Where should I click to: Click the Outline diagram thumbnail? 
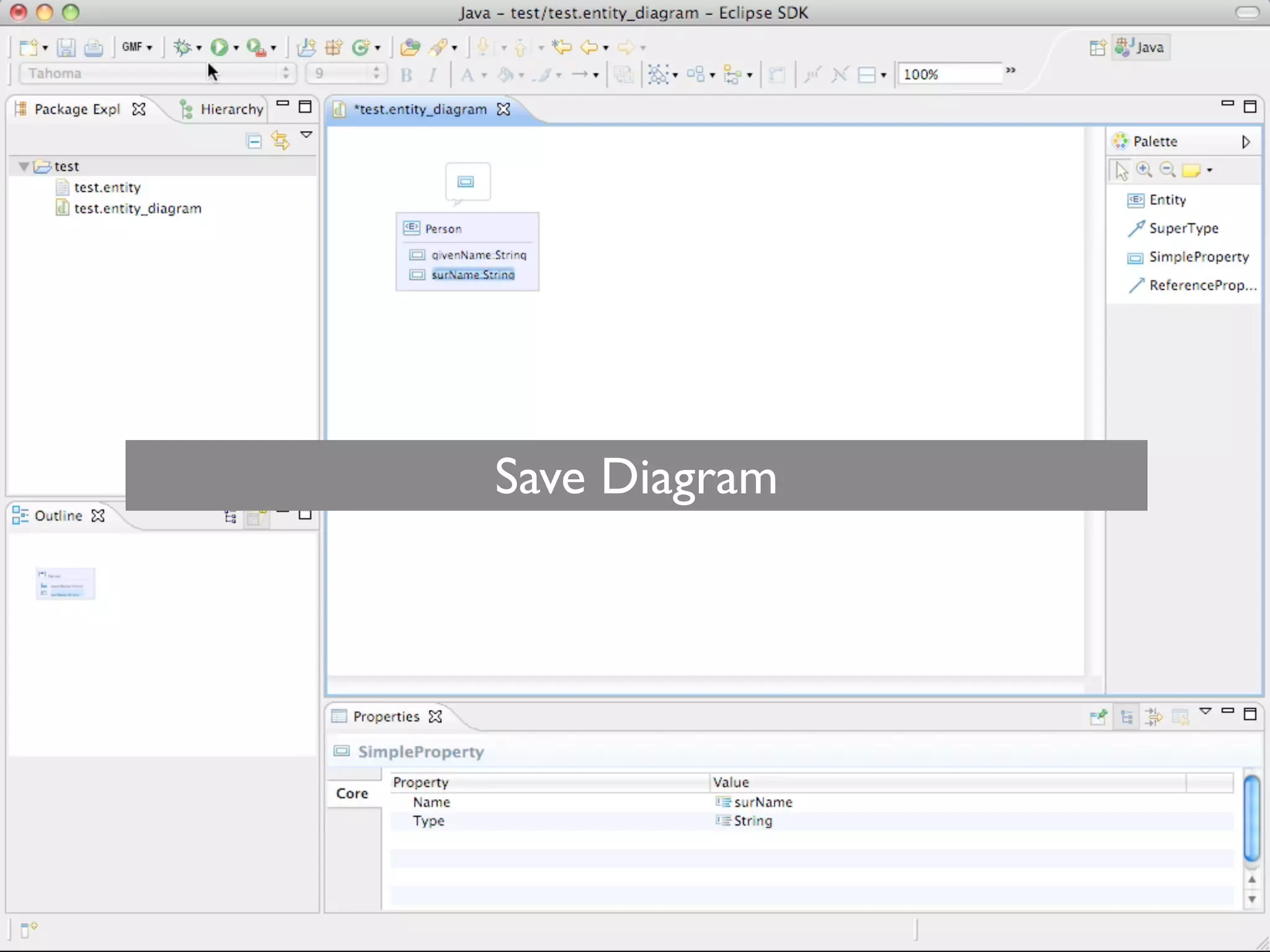(x=65, y=584)
